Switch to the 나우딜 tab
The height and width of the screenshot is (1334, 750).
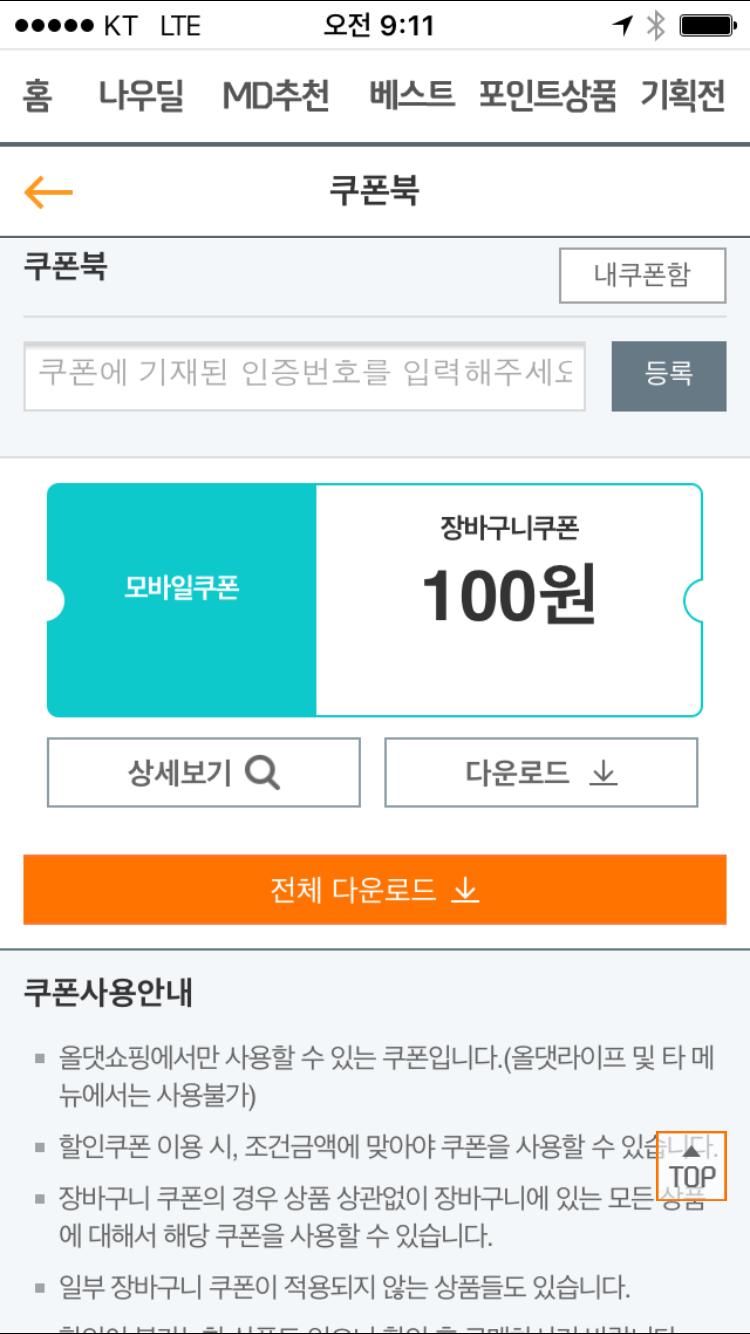coord(141,96)
